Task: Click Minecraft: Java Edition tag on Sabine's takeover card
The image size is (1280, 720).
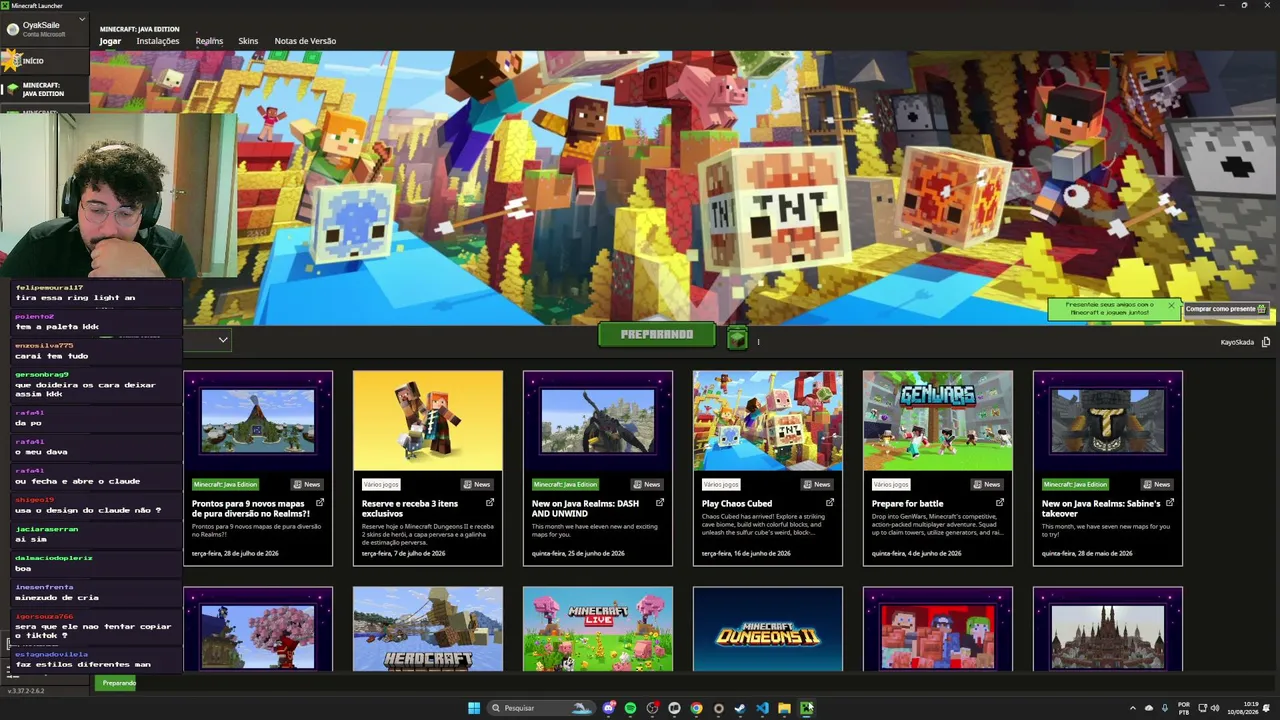Action: point(1075,484)
